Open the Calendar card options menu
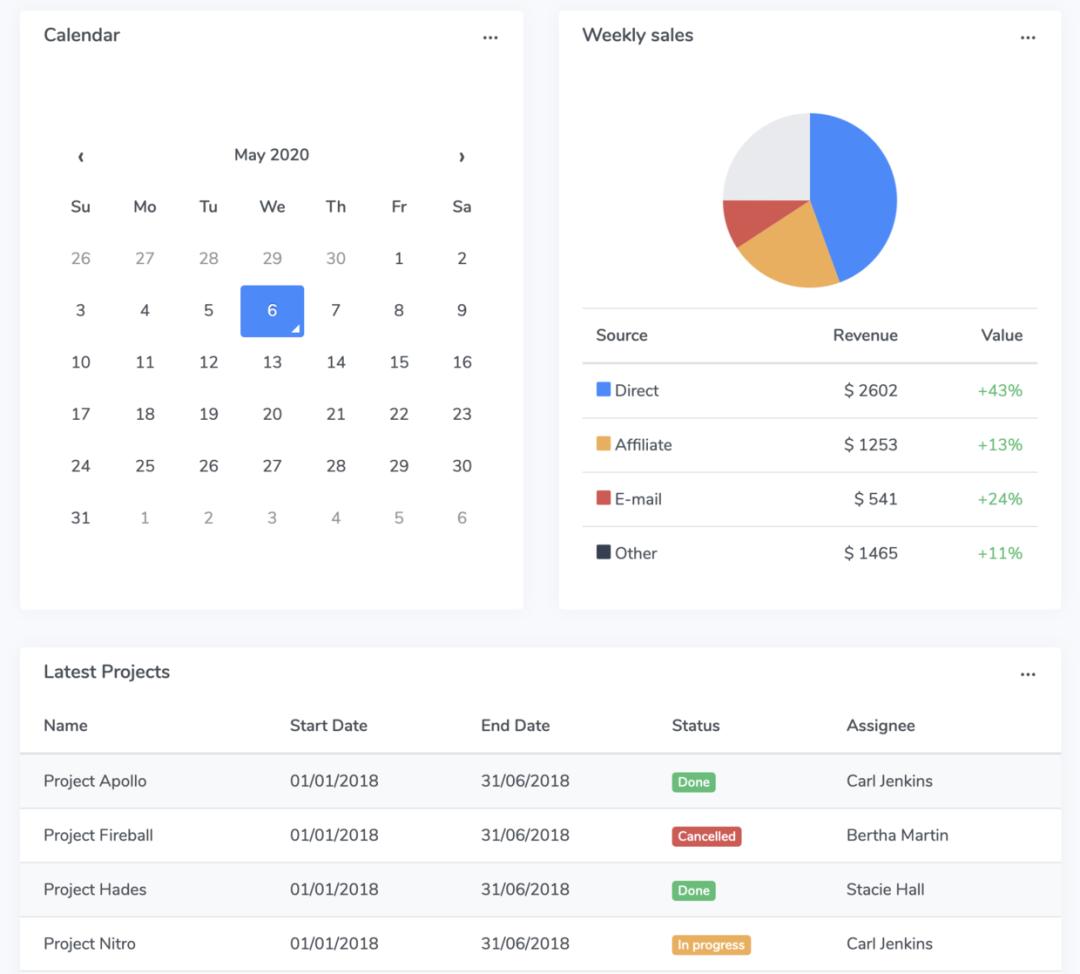1080x974 pixels. click(490, 37)
